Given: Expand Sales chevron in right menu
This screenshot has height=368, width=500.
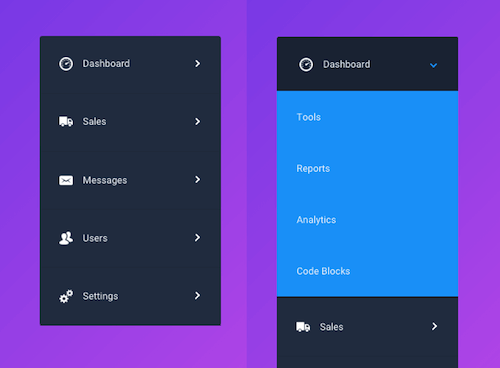Looking at the screenshot, I should tap(434, 326).
